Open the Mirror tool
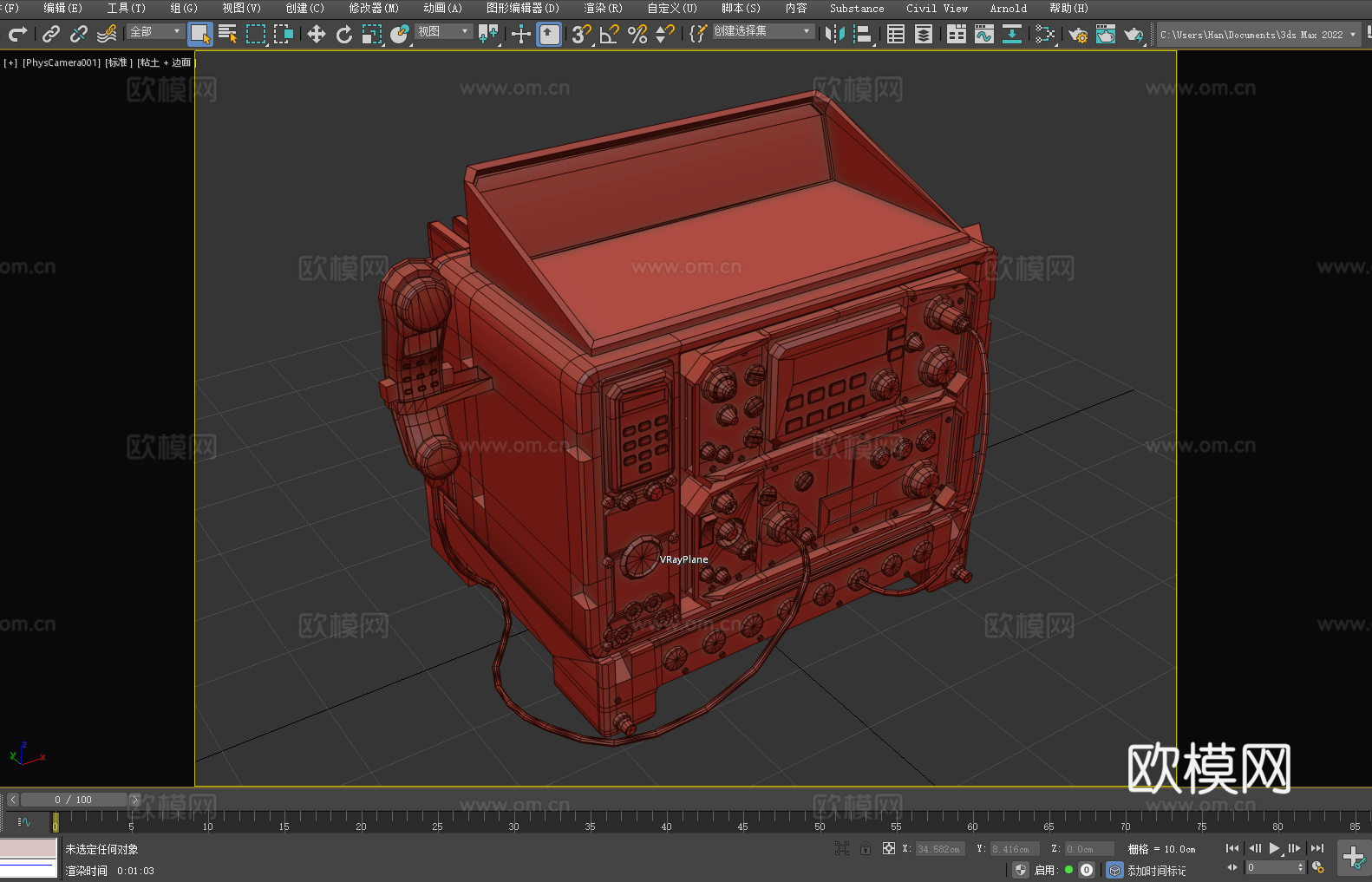 click(834, 34)
